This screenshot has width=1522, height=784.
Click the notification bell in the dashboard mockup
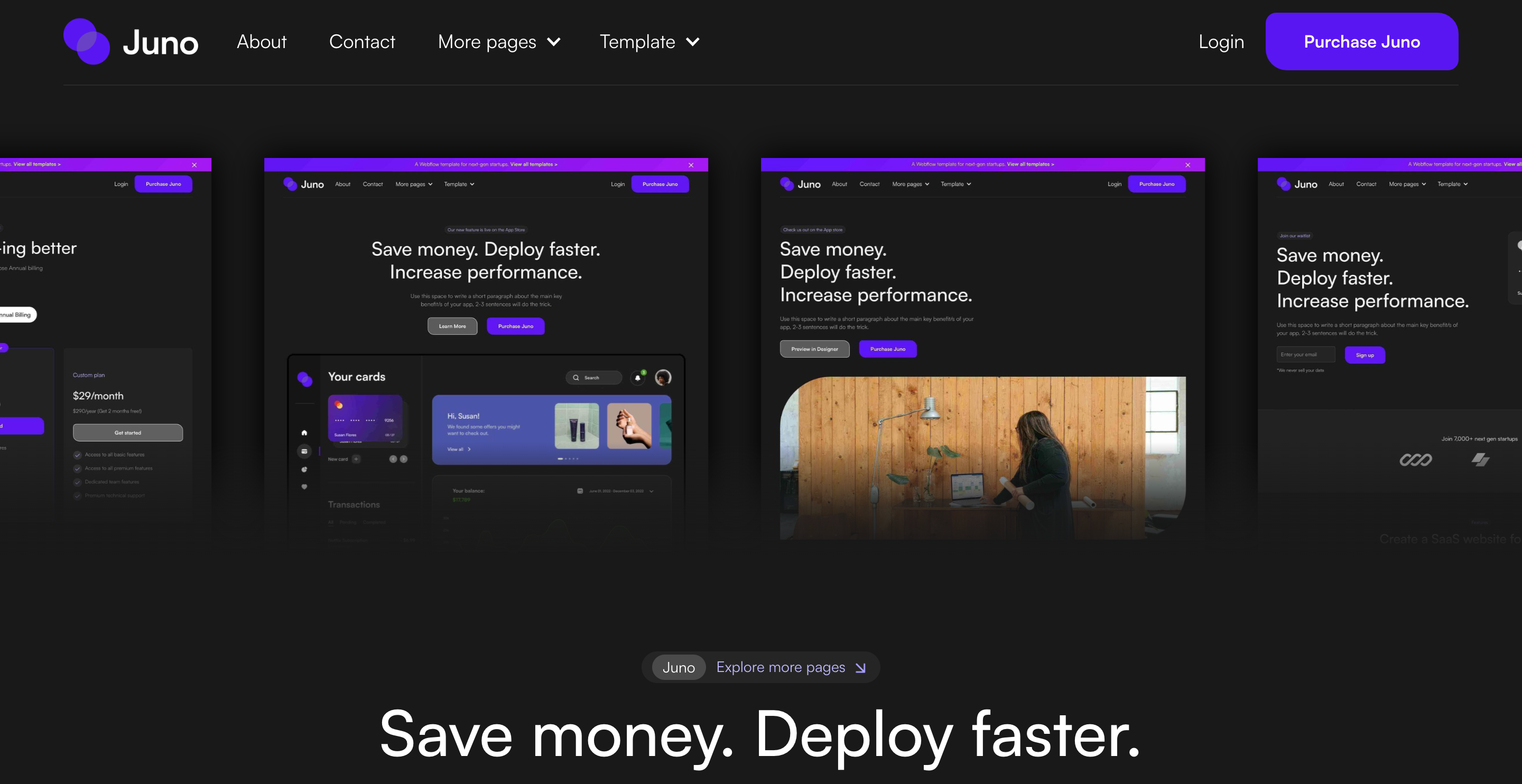tap(637, 378)
